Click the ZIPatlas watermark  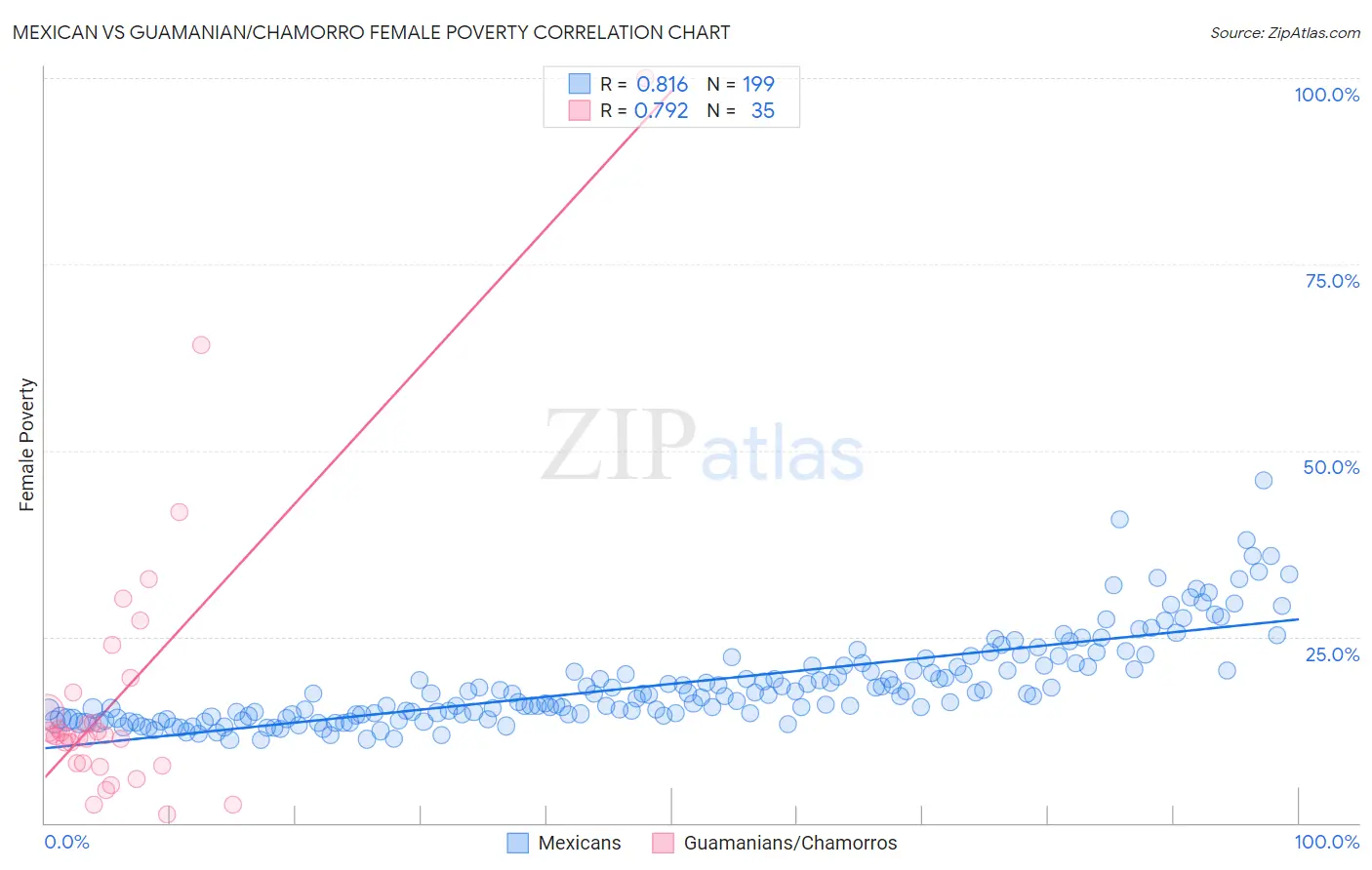point(703,446)
